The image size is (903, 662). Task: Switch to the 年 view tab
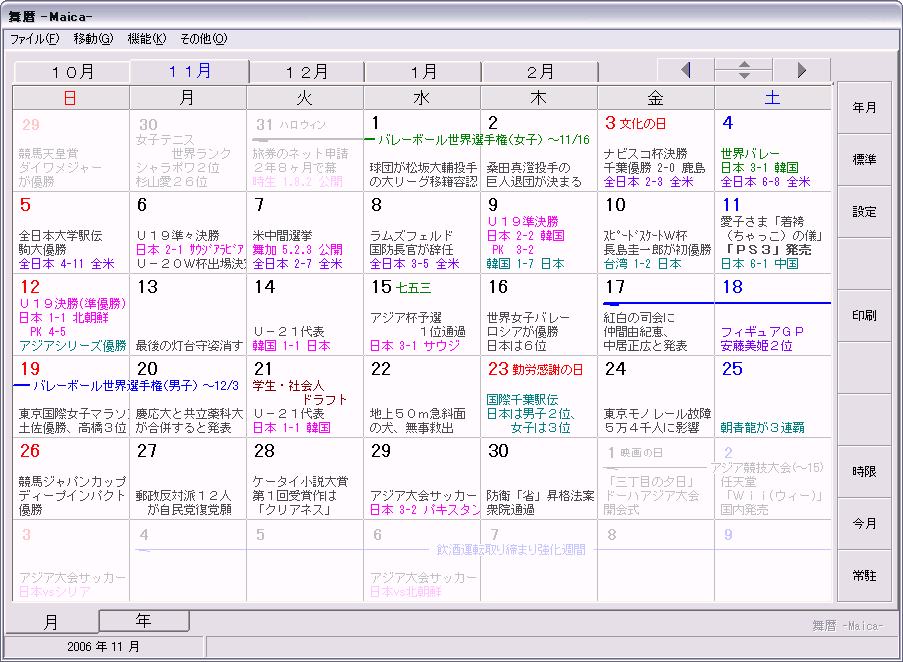pos(144,621)
